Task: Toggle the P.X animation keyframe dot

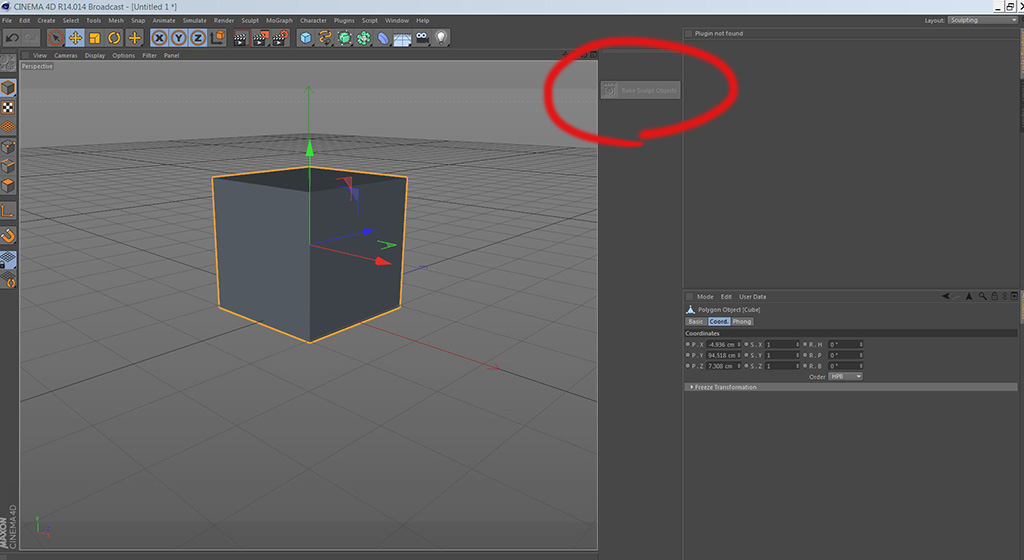Action: pyautogui.click(x=688, y=344)
